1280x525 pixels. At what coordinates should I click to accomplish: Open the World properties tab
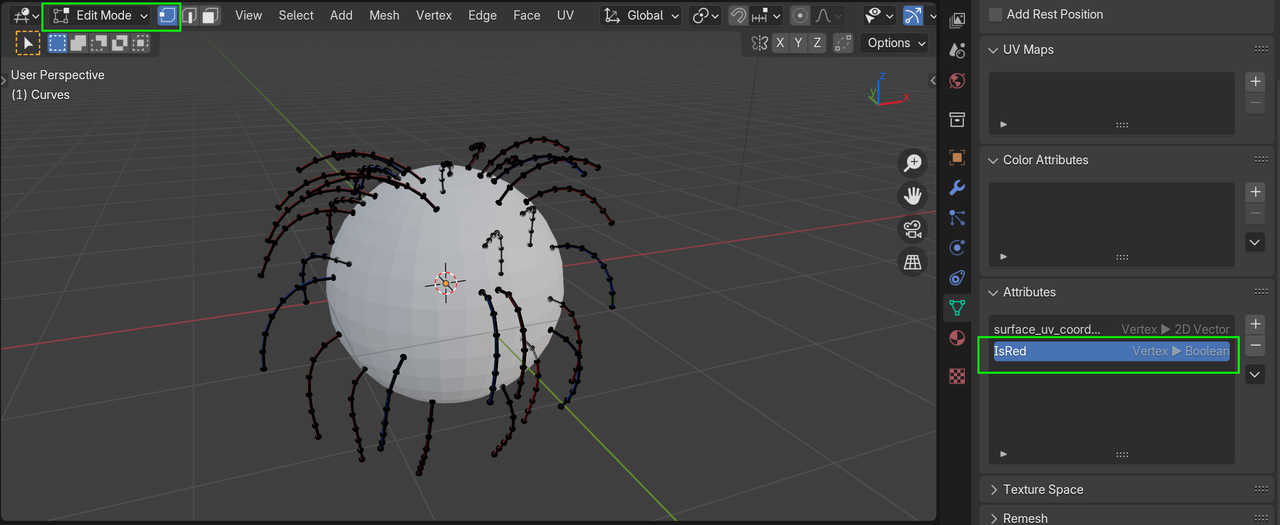[957, 81]
